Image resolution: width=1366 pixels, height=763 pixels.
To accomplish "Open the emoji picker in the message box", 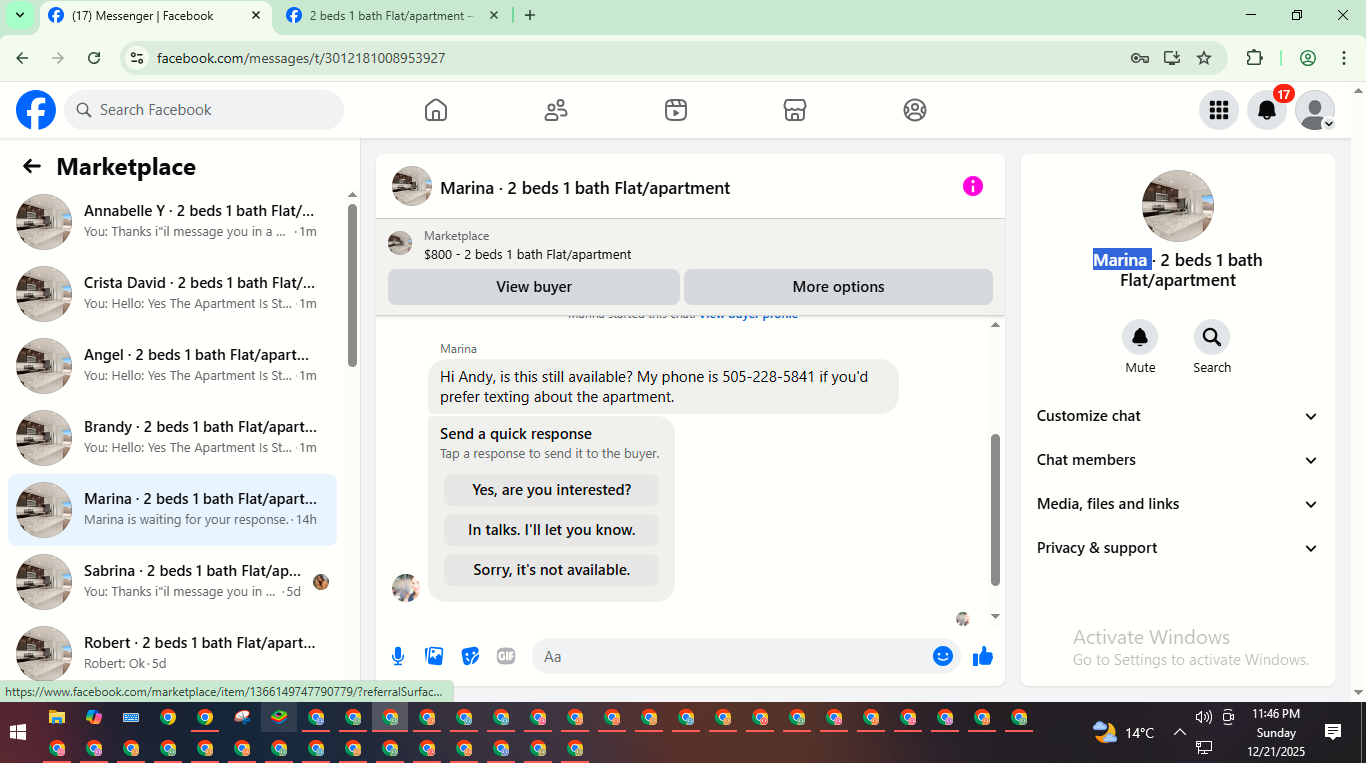I will pos(942,656).
